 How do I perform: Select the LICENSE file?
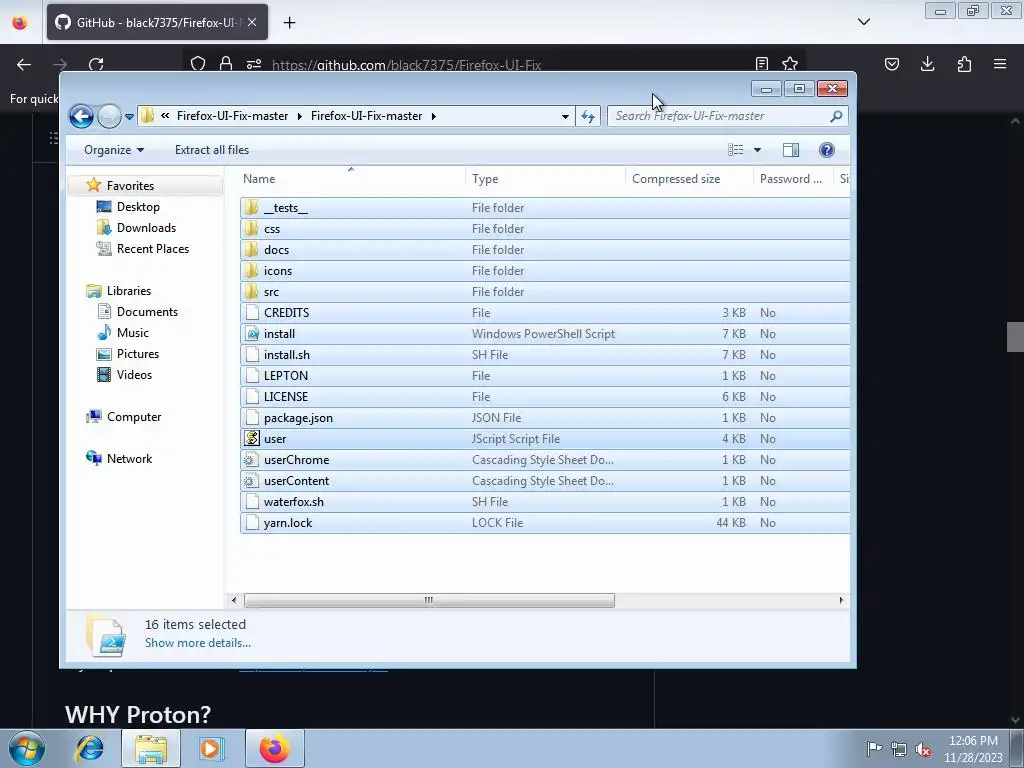tap(545, 396)
